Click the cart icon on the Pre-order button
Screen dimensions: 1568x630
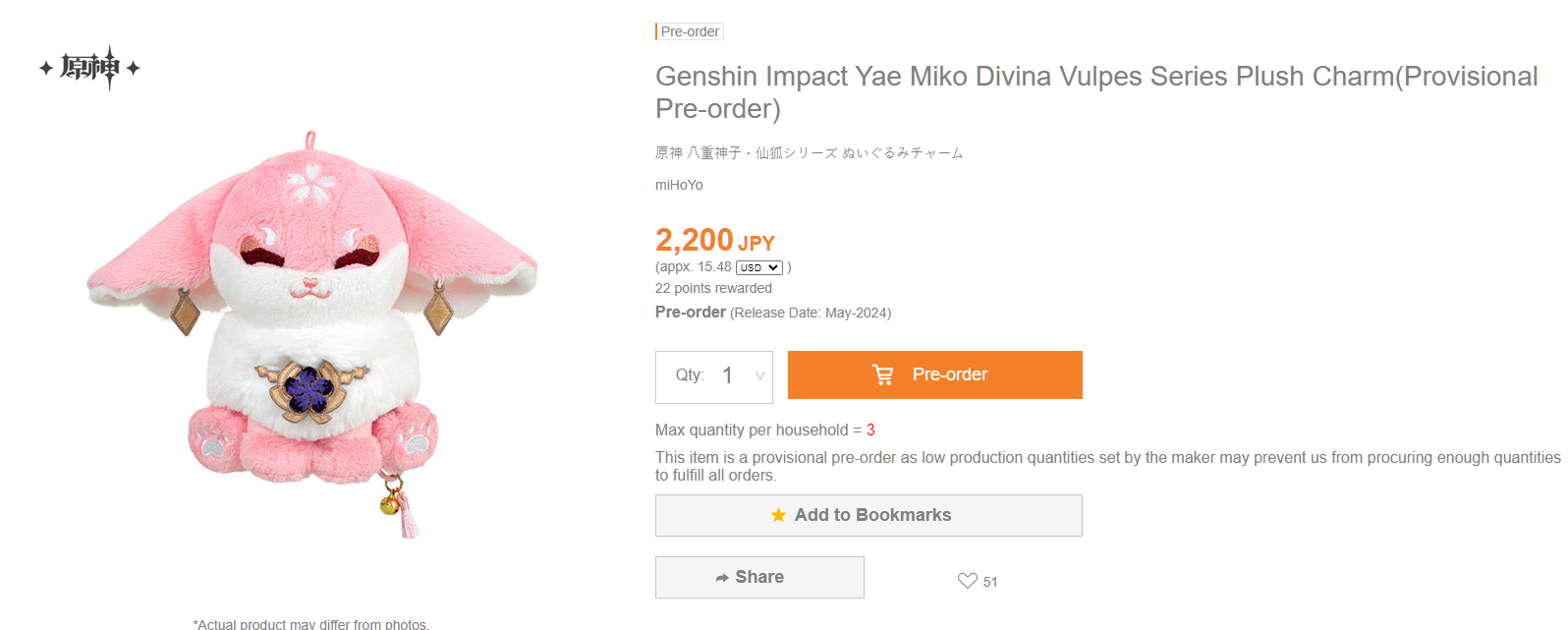[x=883, y=374]
